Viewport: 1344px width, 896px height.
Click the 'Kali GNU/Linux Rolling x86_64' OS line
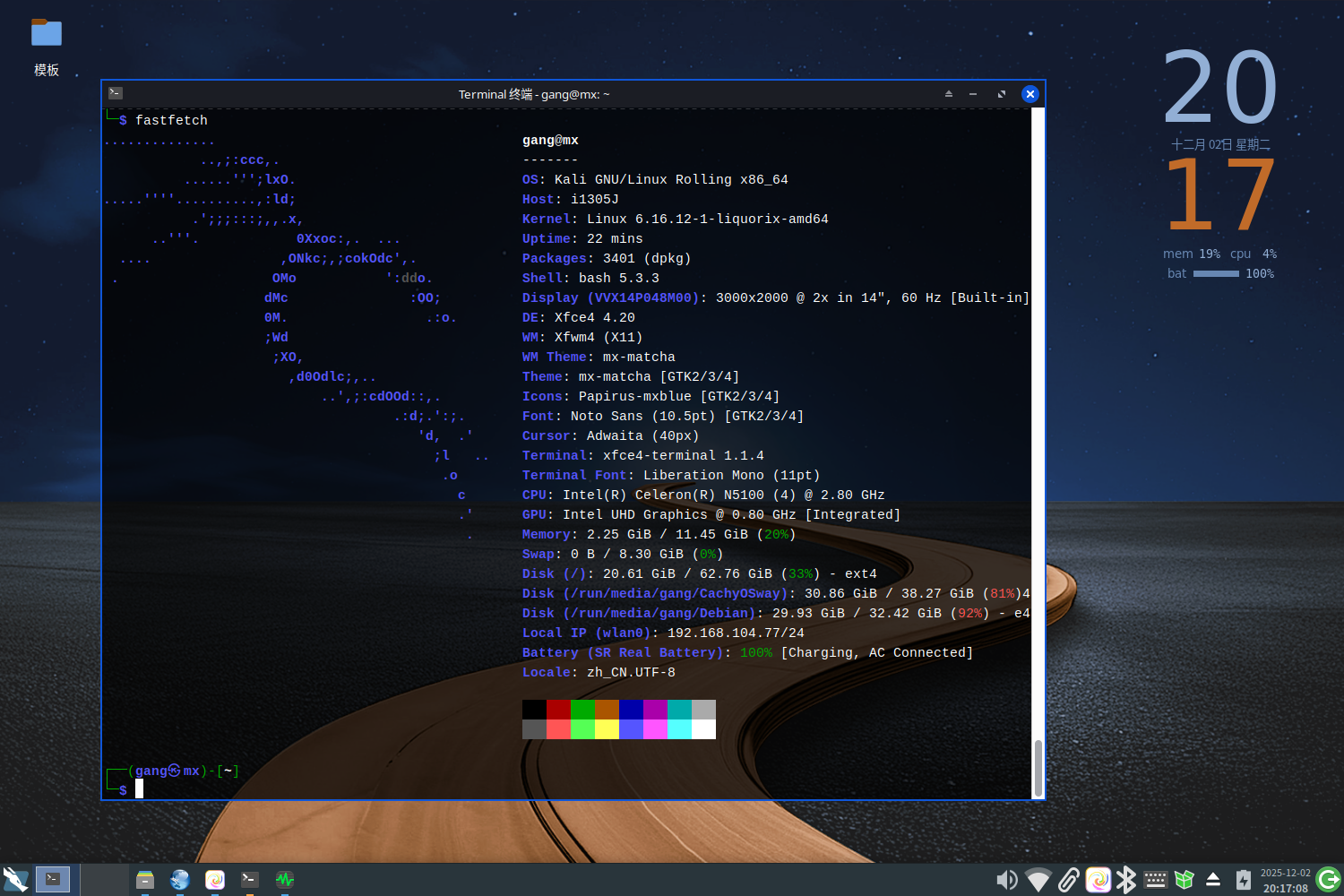655,180
